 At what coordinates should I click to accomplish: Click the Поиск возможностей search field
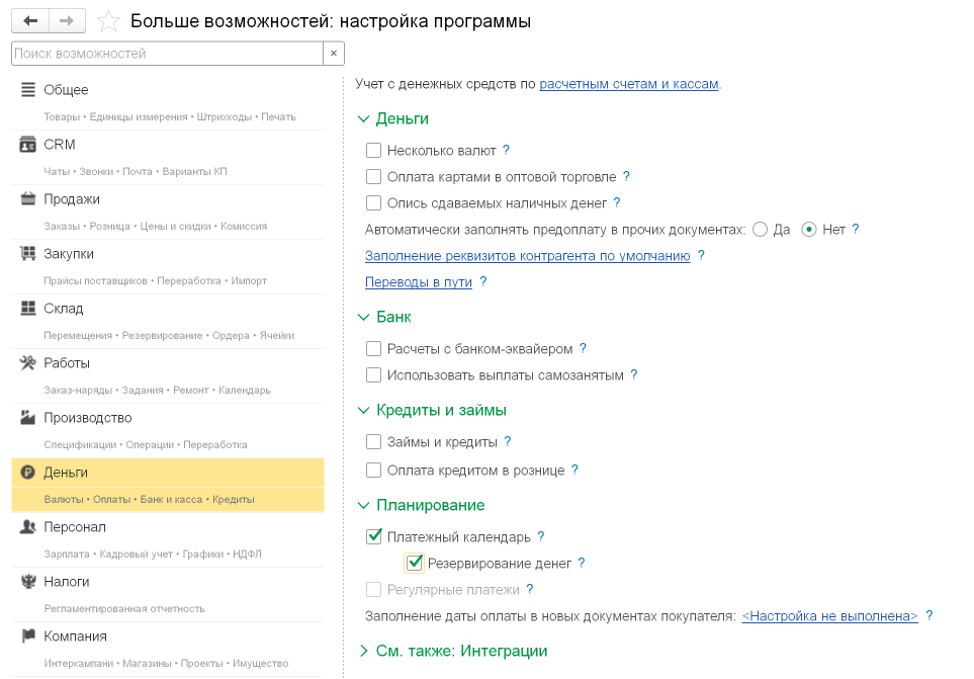[167, 54]
